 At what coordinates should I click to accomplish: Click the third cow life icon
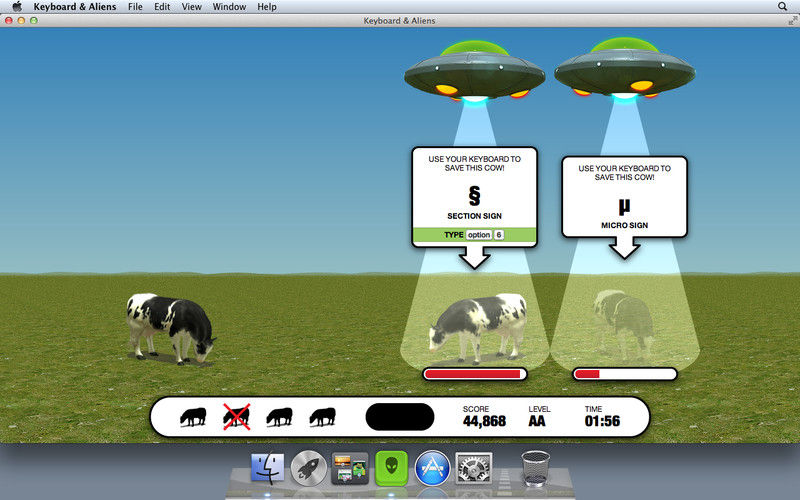[280, 417]
